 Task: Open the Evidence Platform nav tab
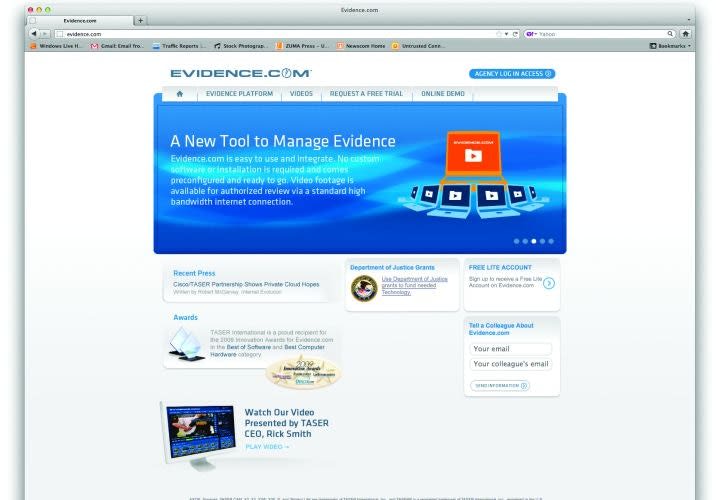pos(239,94)
